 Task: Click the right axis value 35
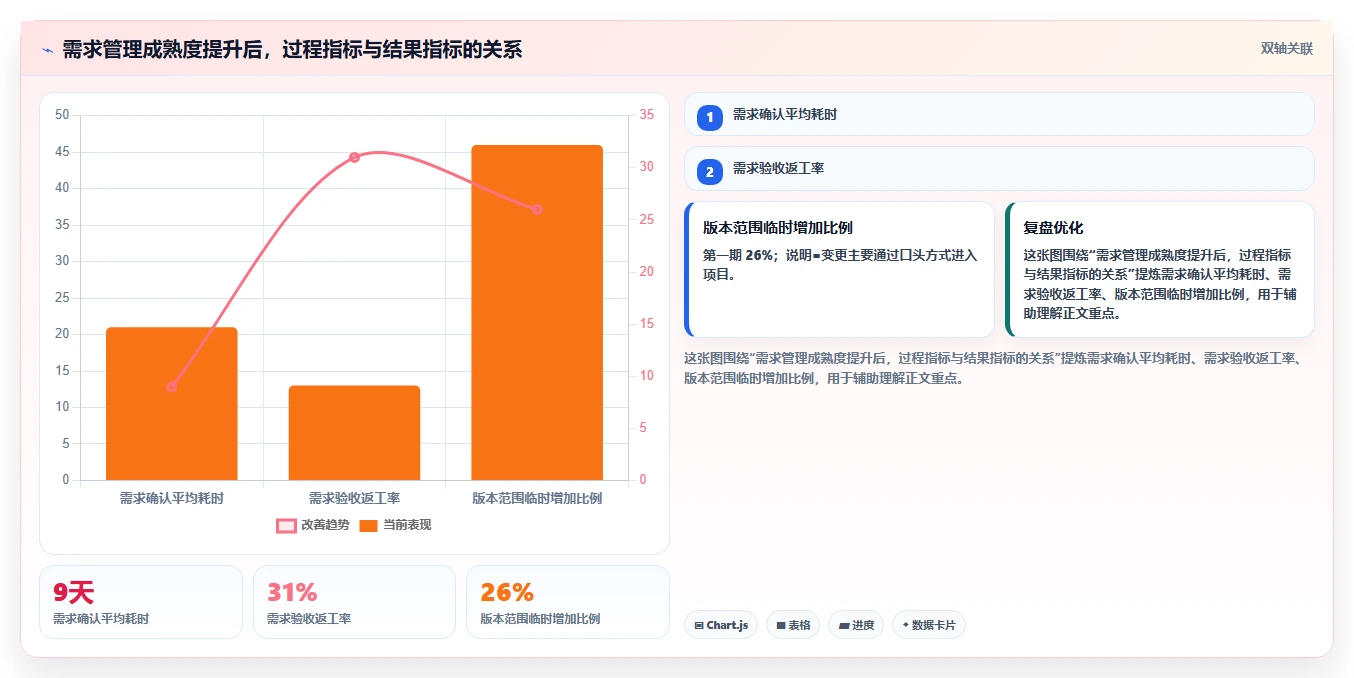coord(647,115)
